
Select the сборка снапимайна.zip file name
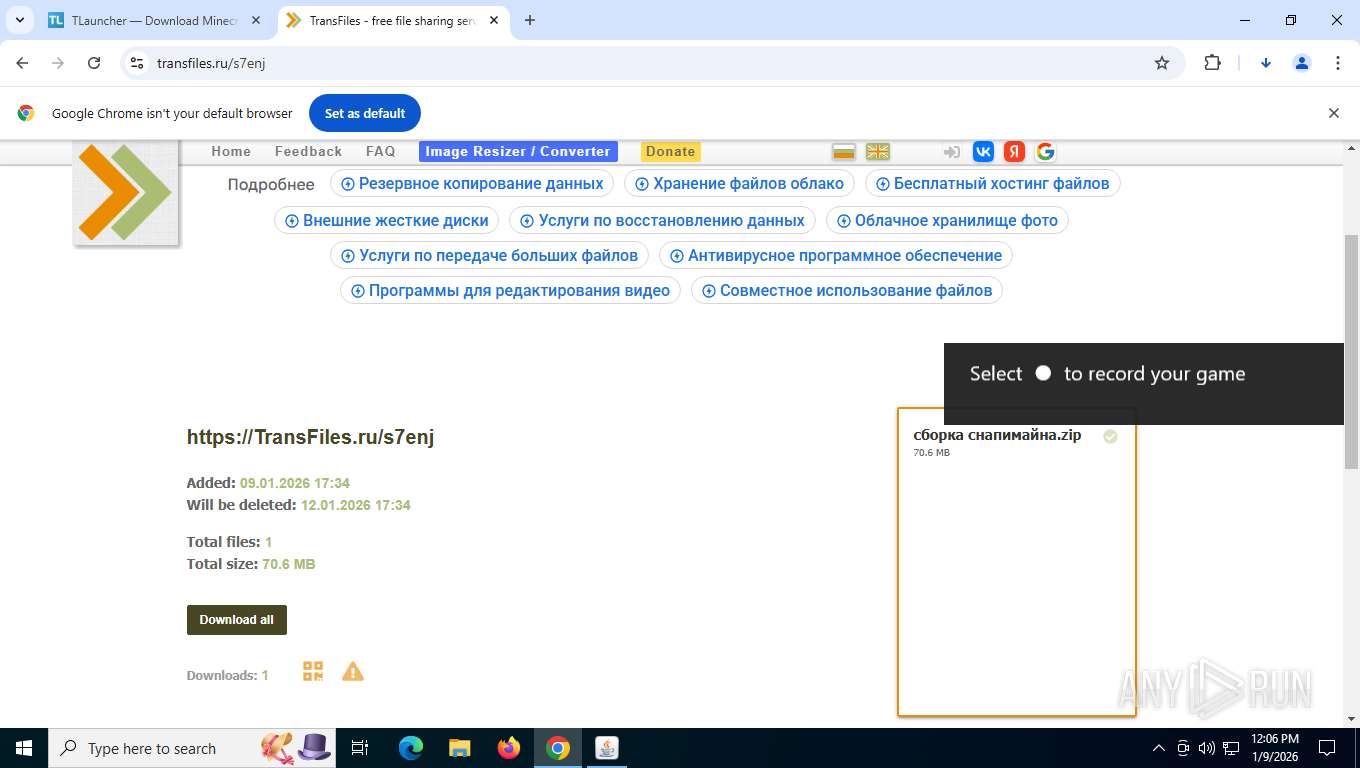coord(997,435)
